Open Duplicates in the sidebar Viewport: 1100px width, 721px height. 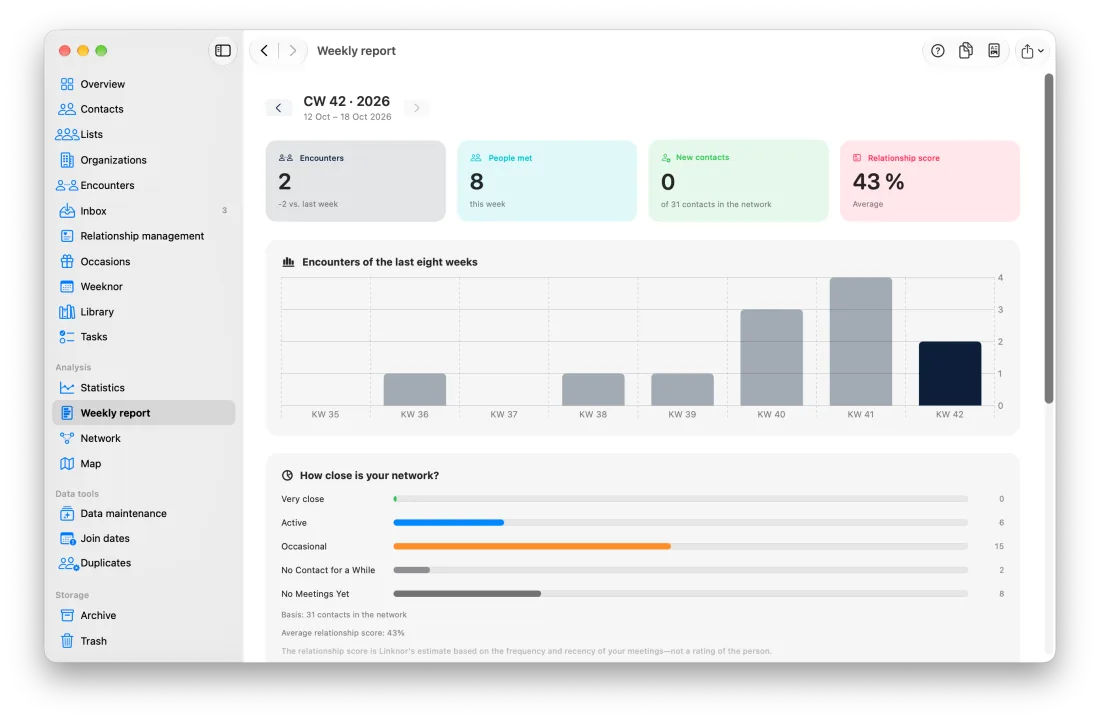(144, 563)
